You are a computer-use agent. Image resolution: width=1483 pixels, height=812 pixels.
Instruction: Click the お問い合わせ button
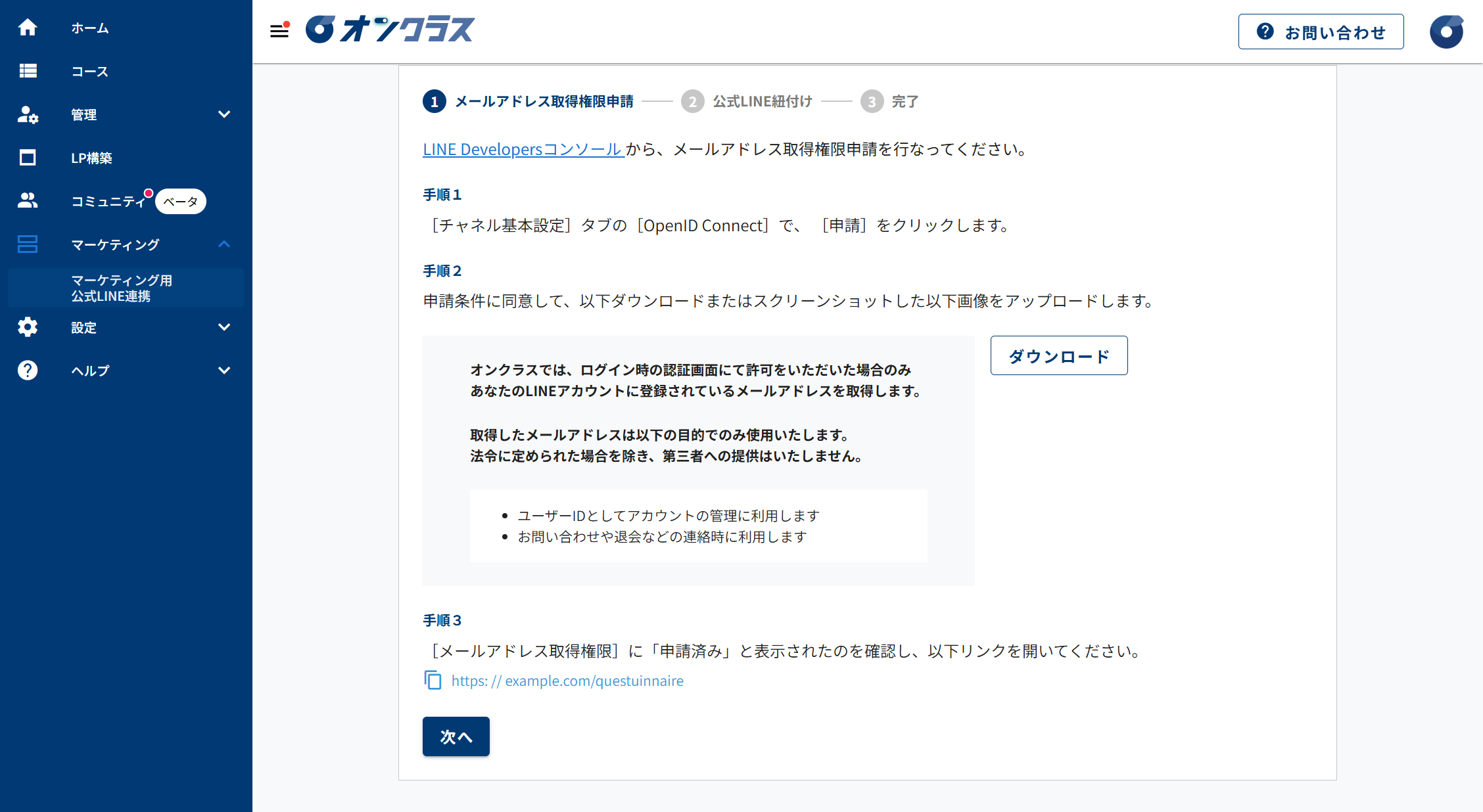coord(1321,32)
